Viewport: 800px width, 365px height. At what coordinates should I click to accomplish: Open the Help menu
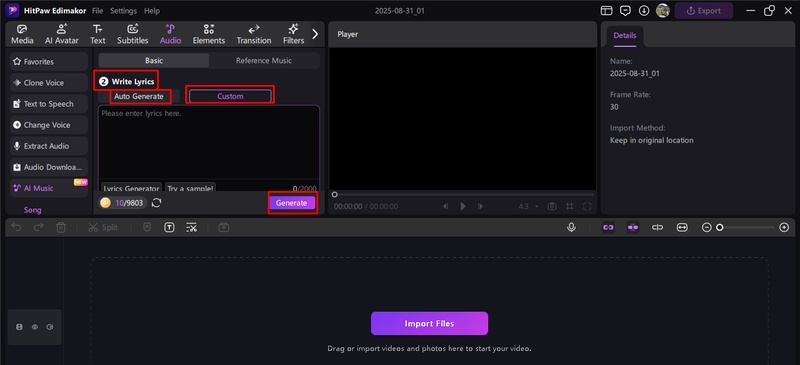pos(152,11)
